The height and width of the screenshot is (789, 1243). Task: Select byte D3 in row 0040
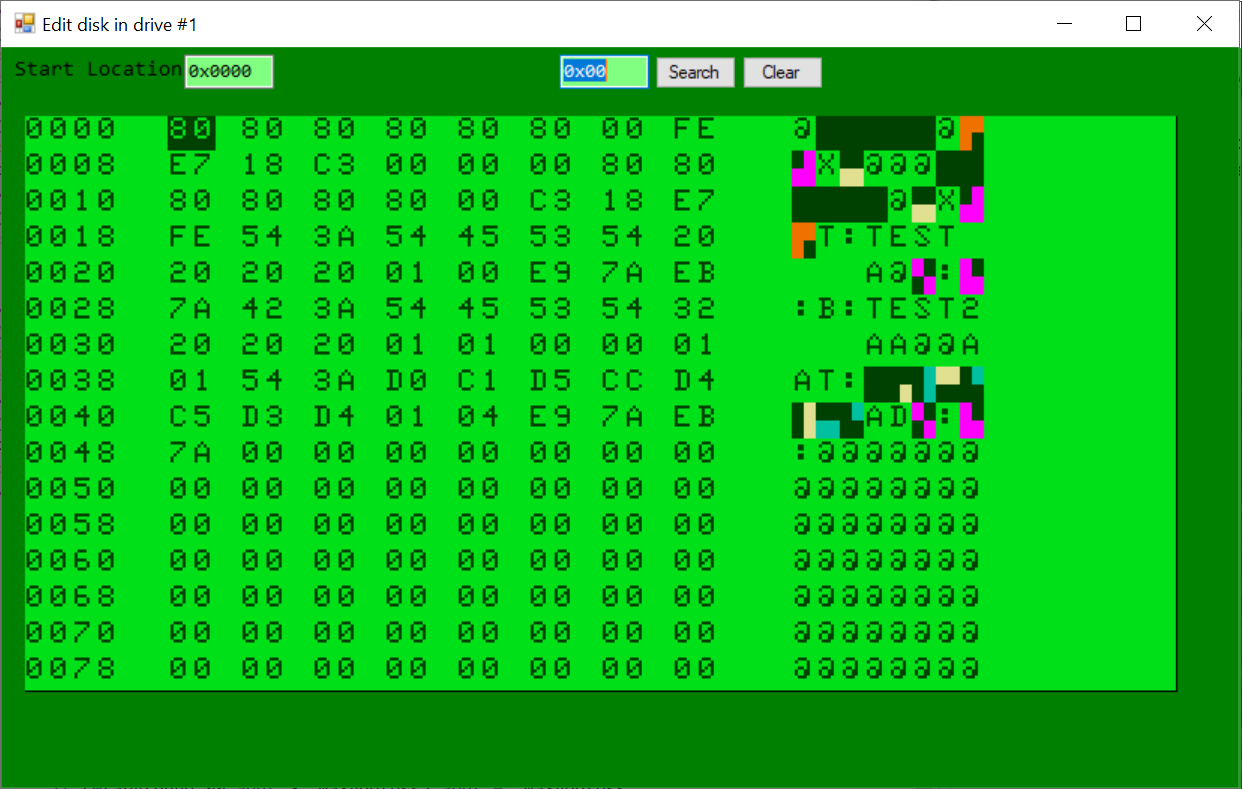pos(263,417)
